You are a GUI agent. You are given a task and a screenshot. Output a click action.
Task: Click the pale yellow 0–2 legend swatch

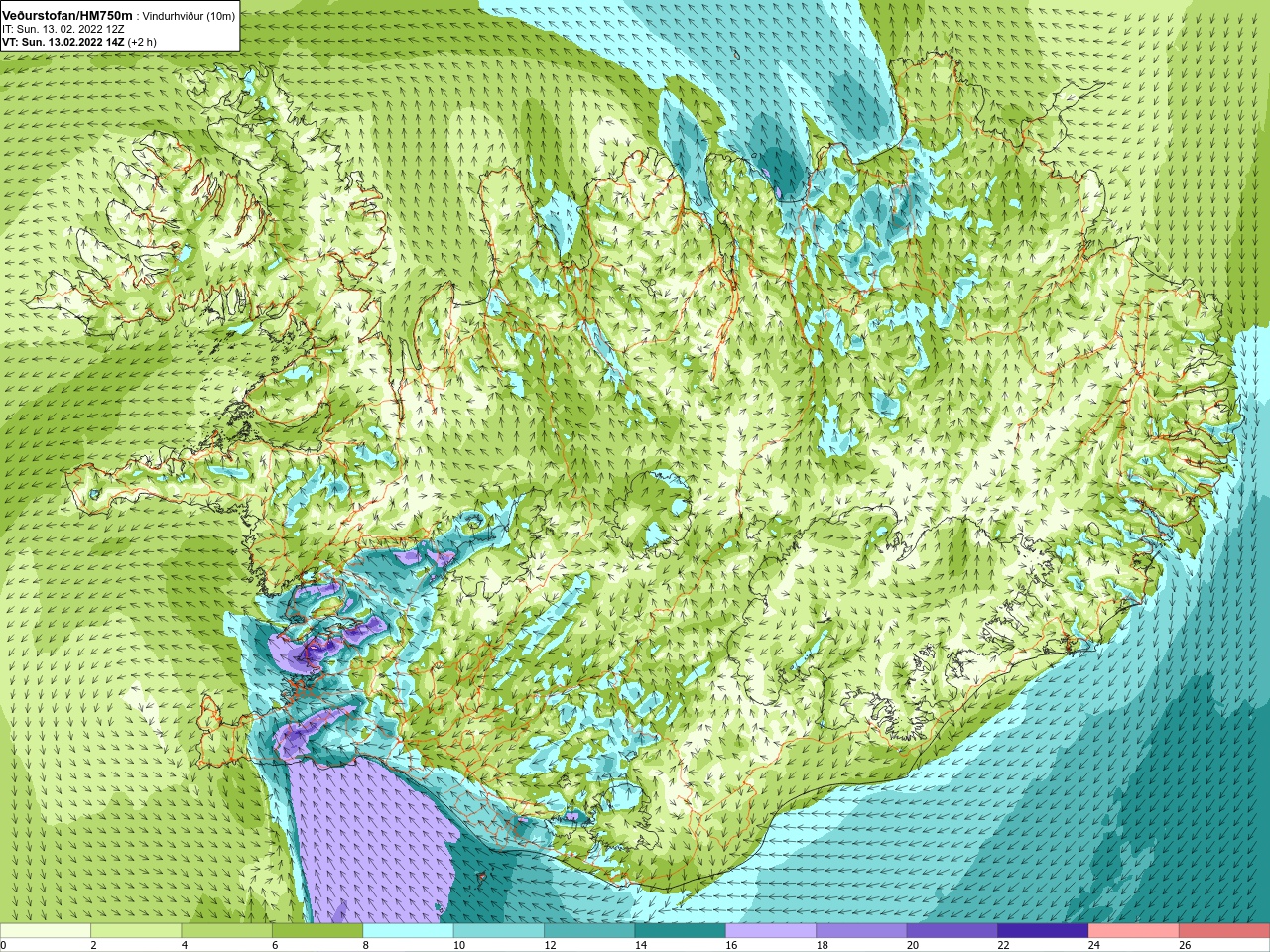(46, 931)
